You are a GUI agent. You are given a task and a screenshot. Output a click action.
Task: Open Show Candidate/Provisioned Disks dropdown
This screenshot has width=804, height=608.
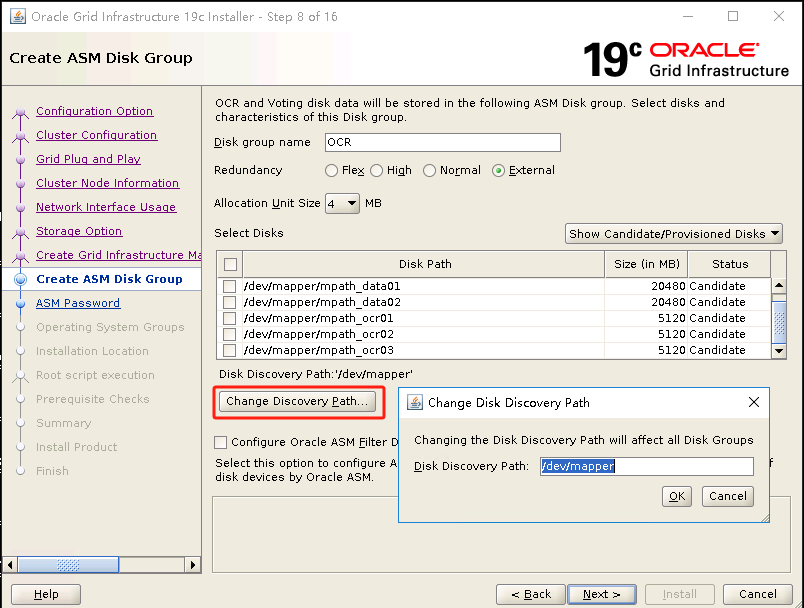click(x=674, y=234)
